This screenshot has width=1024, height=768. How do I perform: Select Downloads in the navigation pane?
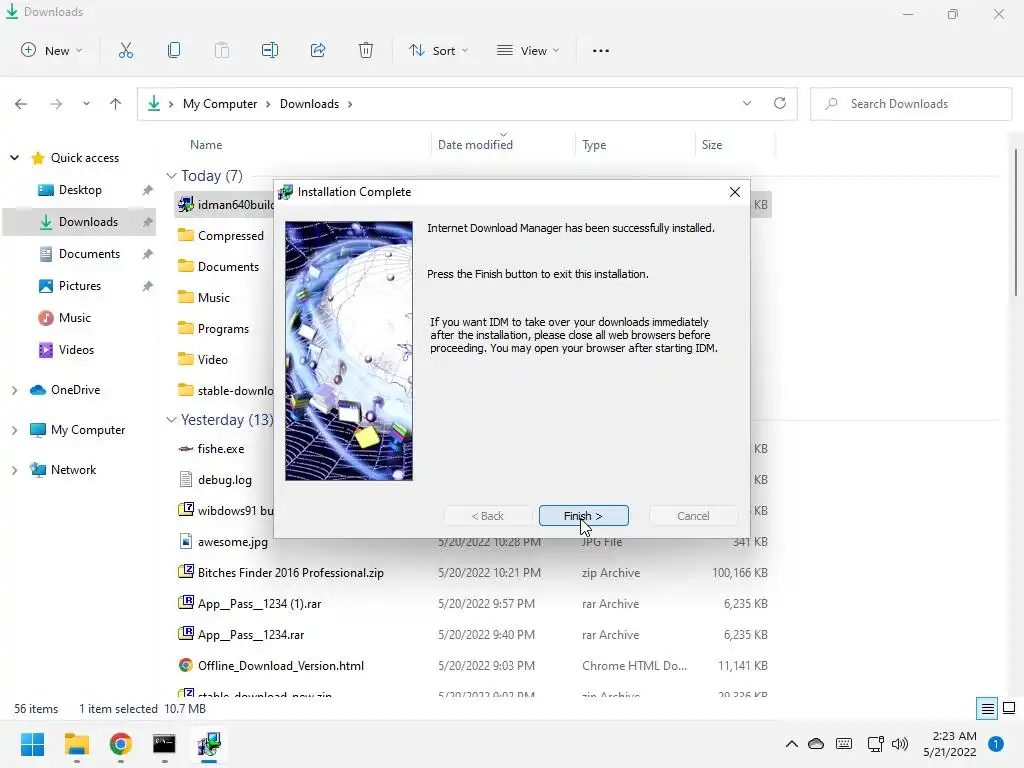[80, 221]
